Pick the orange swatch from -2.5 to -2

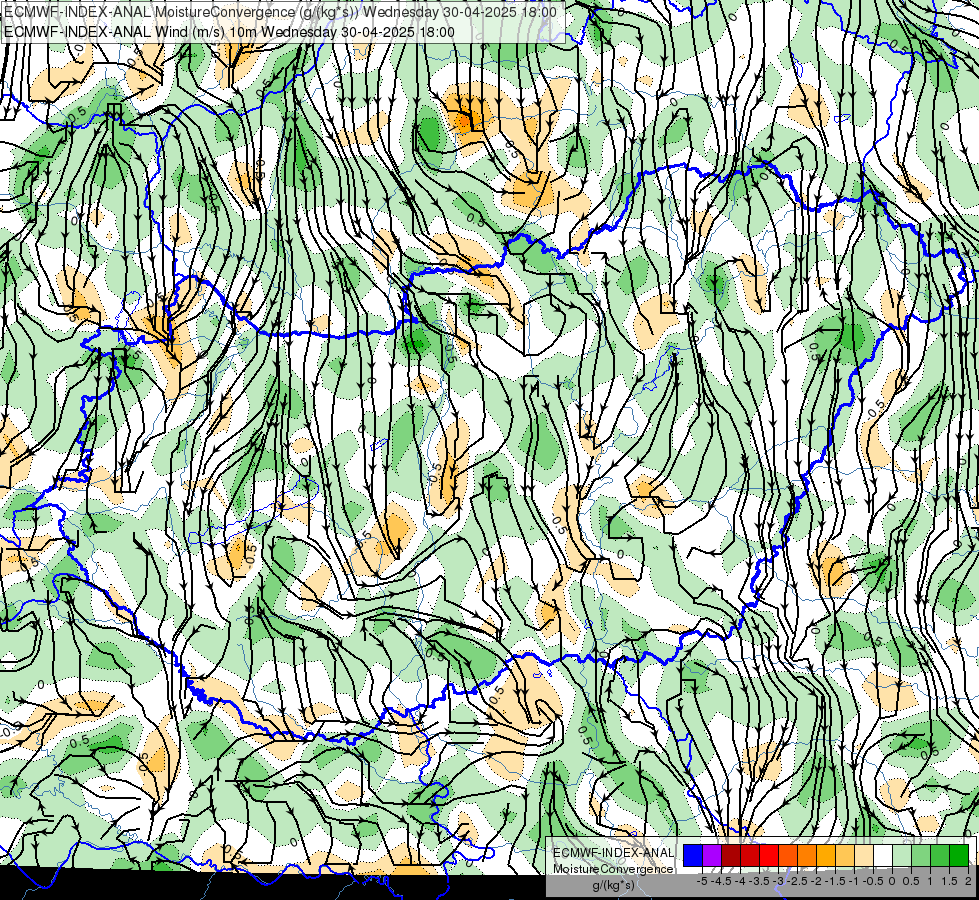[807, 856]
